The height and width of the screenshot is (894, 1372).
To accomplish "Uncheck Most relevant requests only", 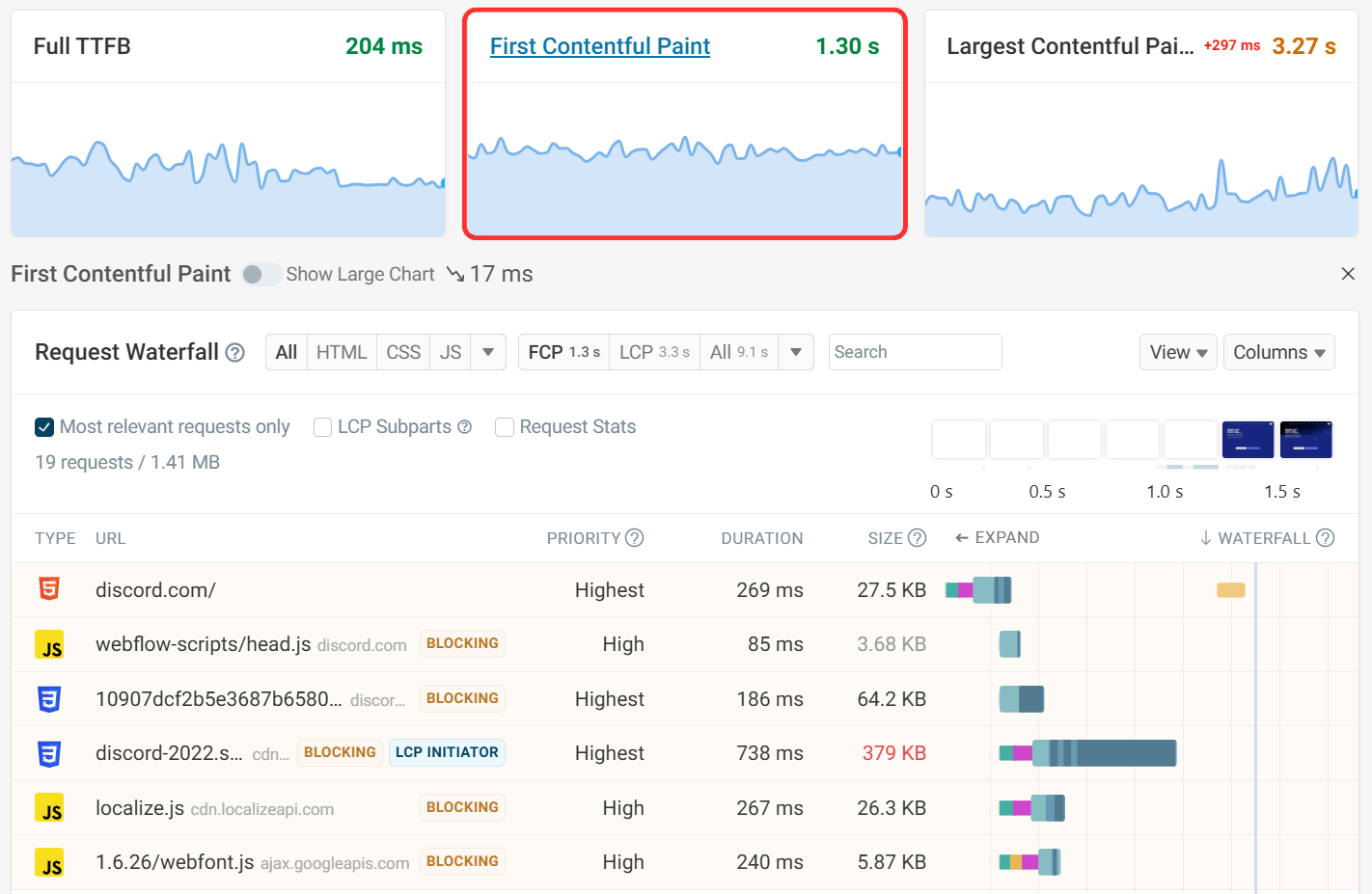I will pyautogui.click(x=44, y=427).
